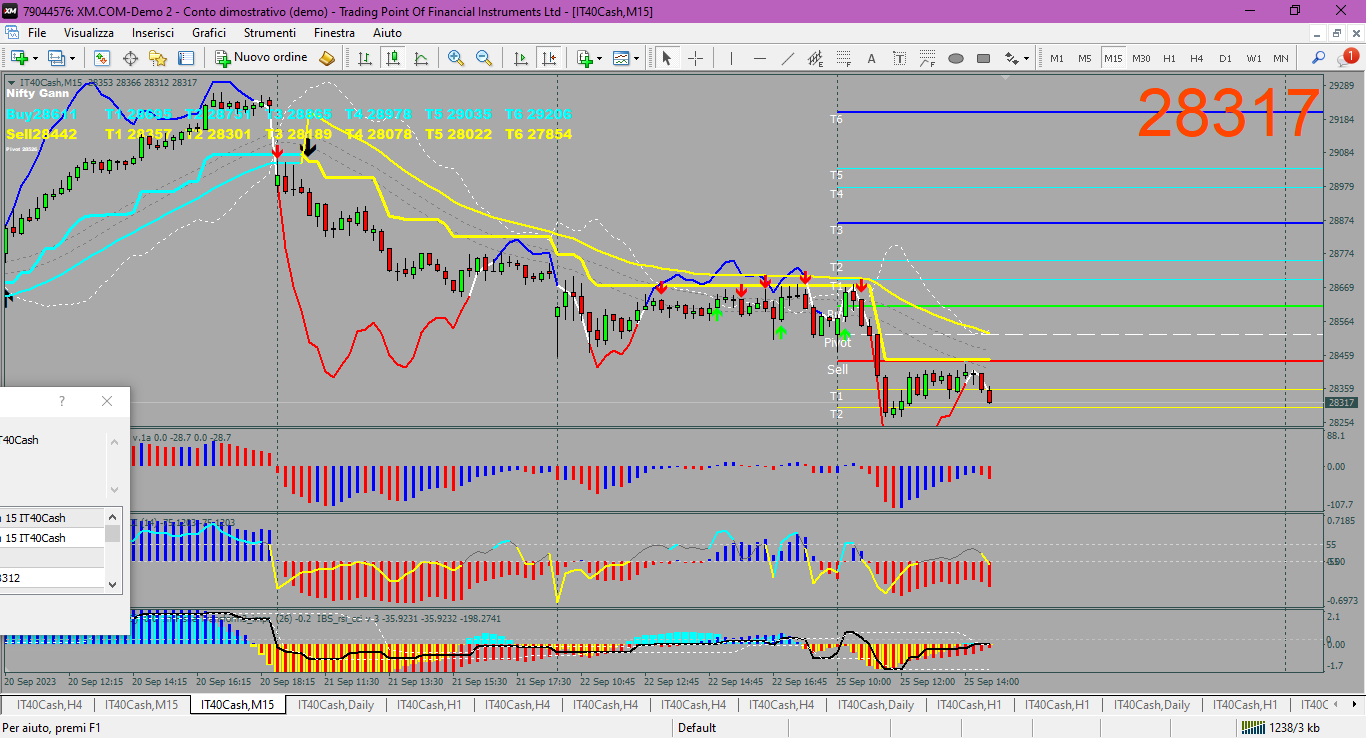This screenshot has height=738, width=1366.
Task: Switch to M1 timeframe
Action: (x=1057, y=58)
